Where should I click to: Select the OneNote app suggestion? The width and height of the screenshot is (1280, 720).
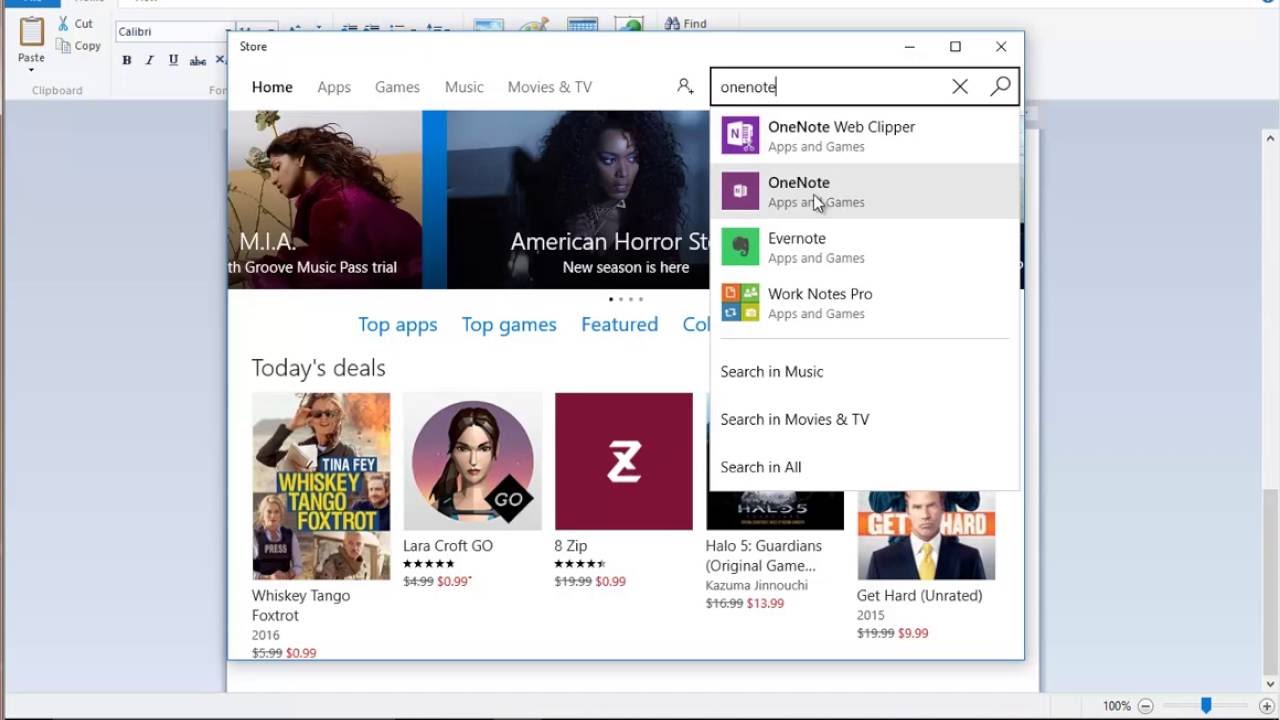(865, 191)
